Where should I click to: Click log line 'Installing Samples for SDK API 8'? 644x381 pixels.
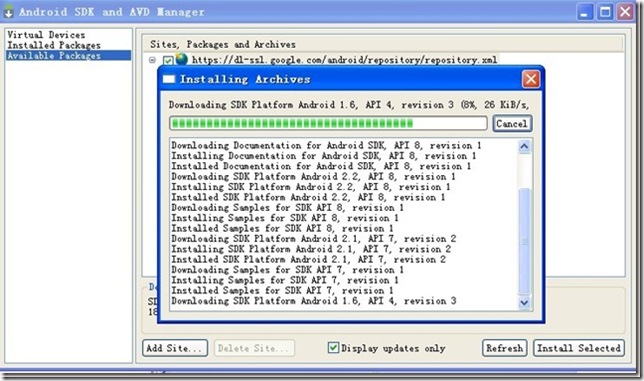pyautogui.click(x=285, y=218)
